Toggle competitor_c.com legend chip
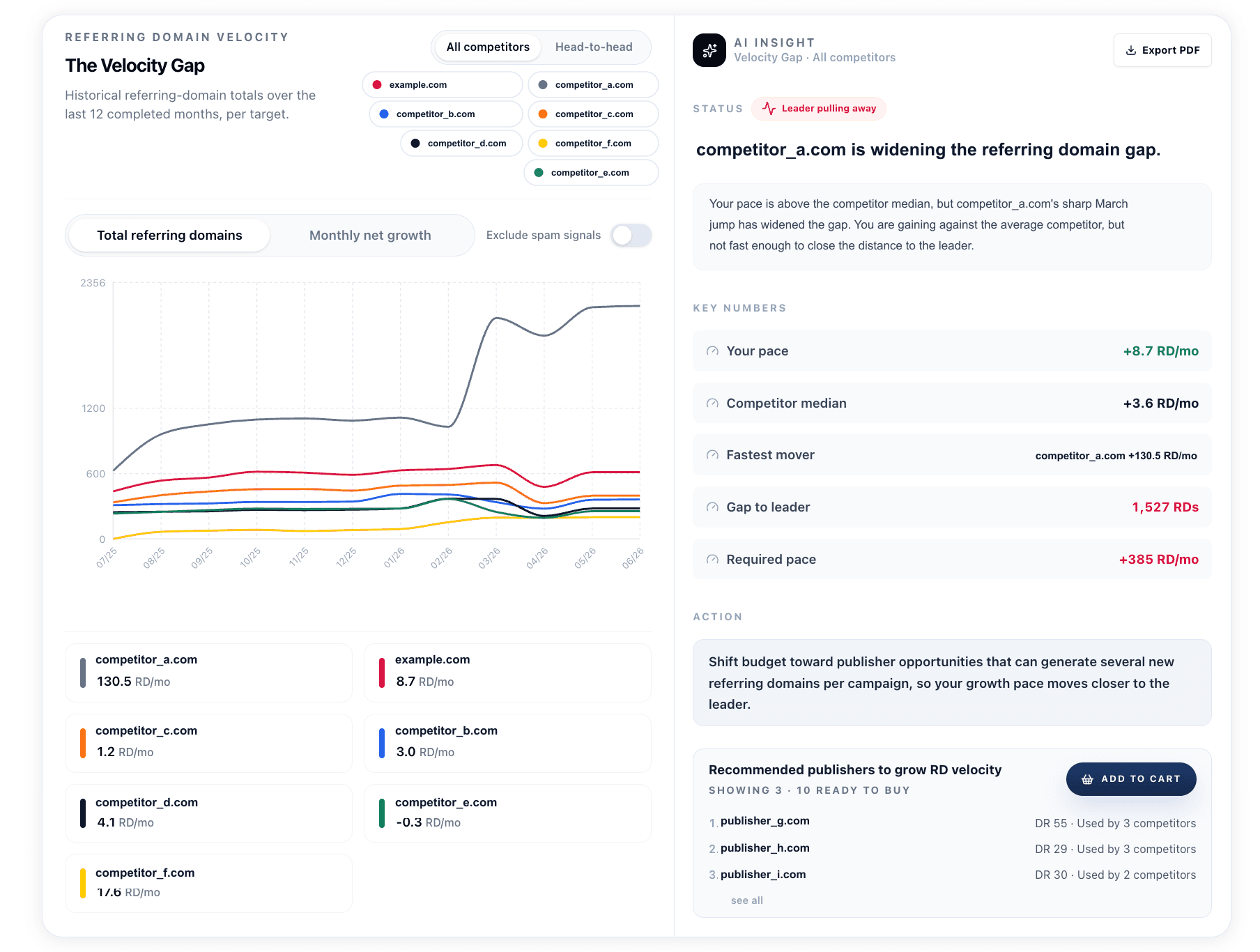The width and height of the screenshot is (1260, 952). 593,114
